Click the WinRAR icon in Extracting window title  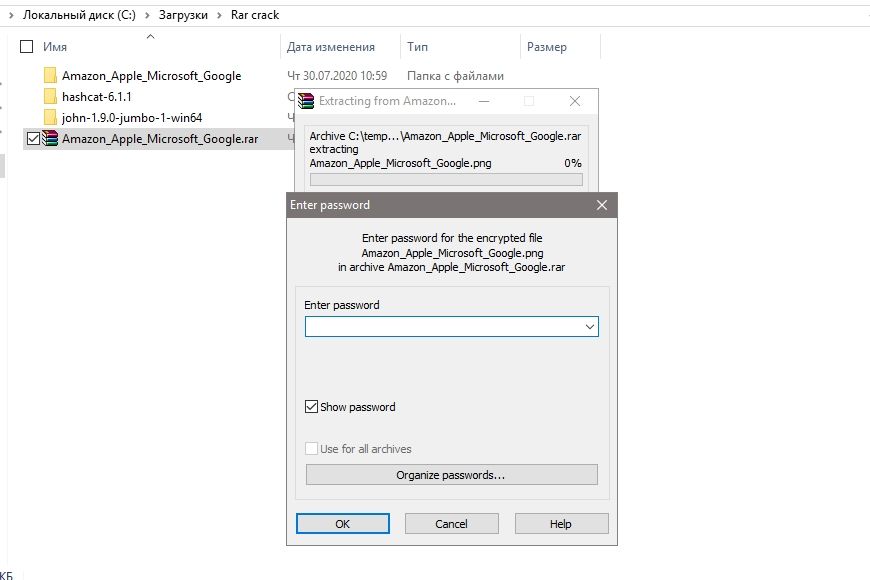[306, 101]
